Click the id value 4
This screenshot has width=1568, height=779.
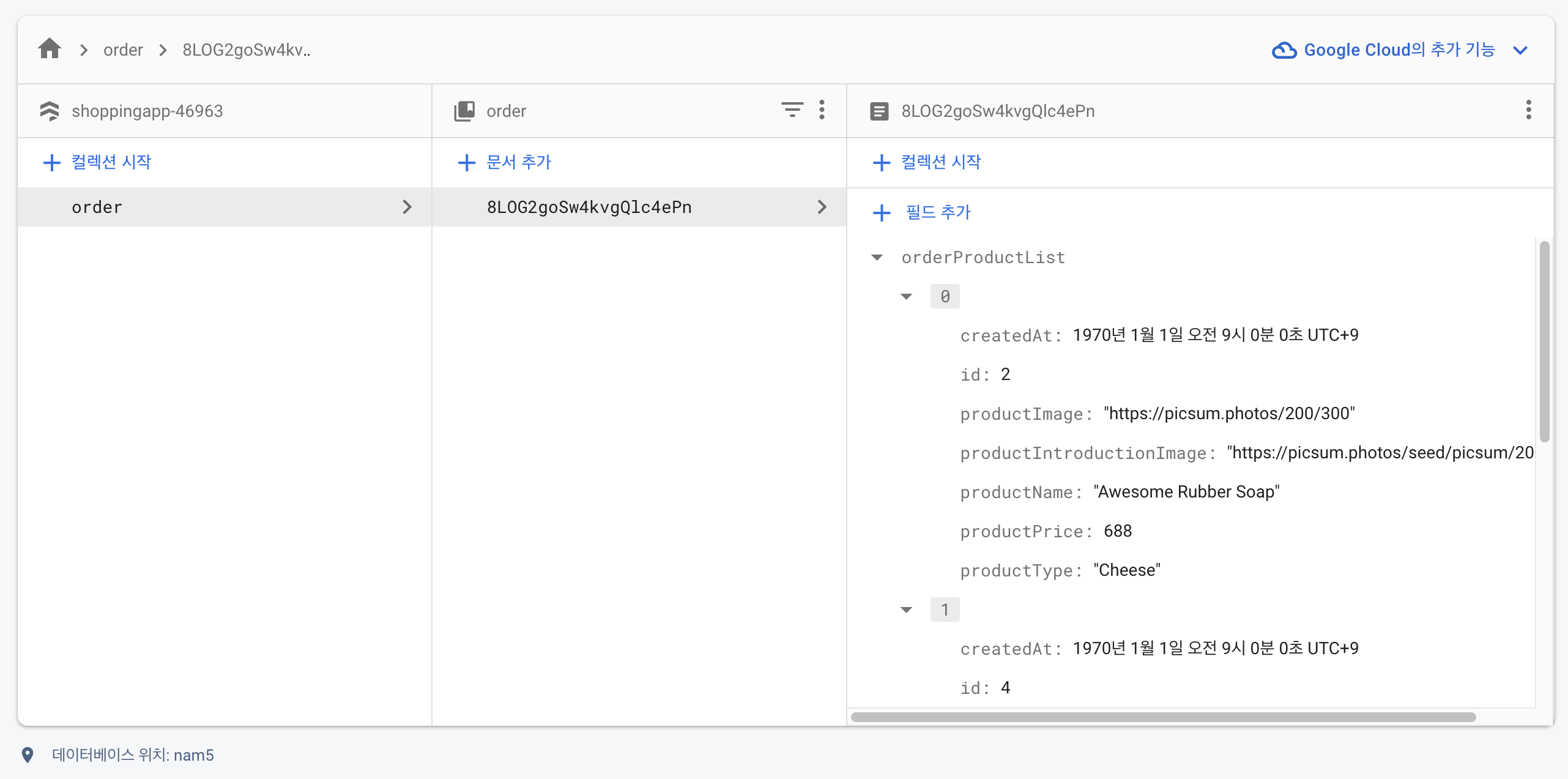point(1005,687)
